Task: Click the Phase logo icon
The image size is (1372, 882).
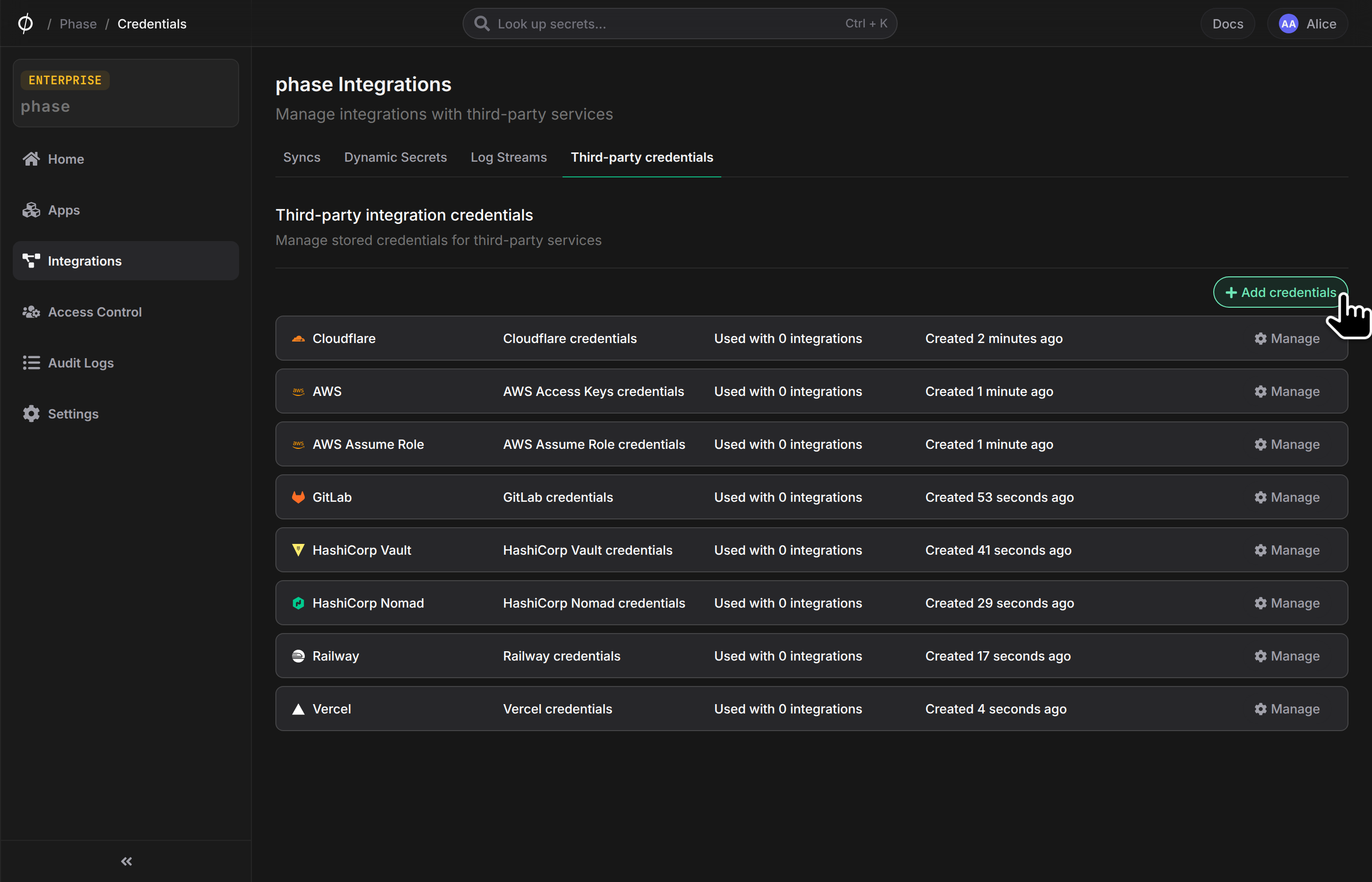Action: tap(25, 24)
